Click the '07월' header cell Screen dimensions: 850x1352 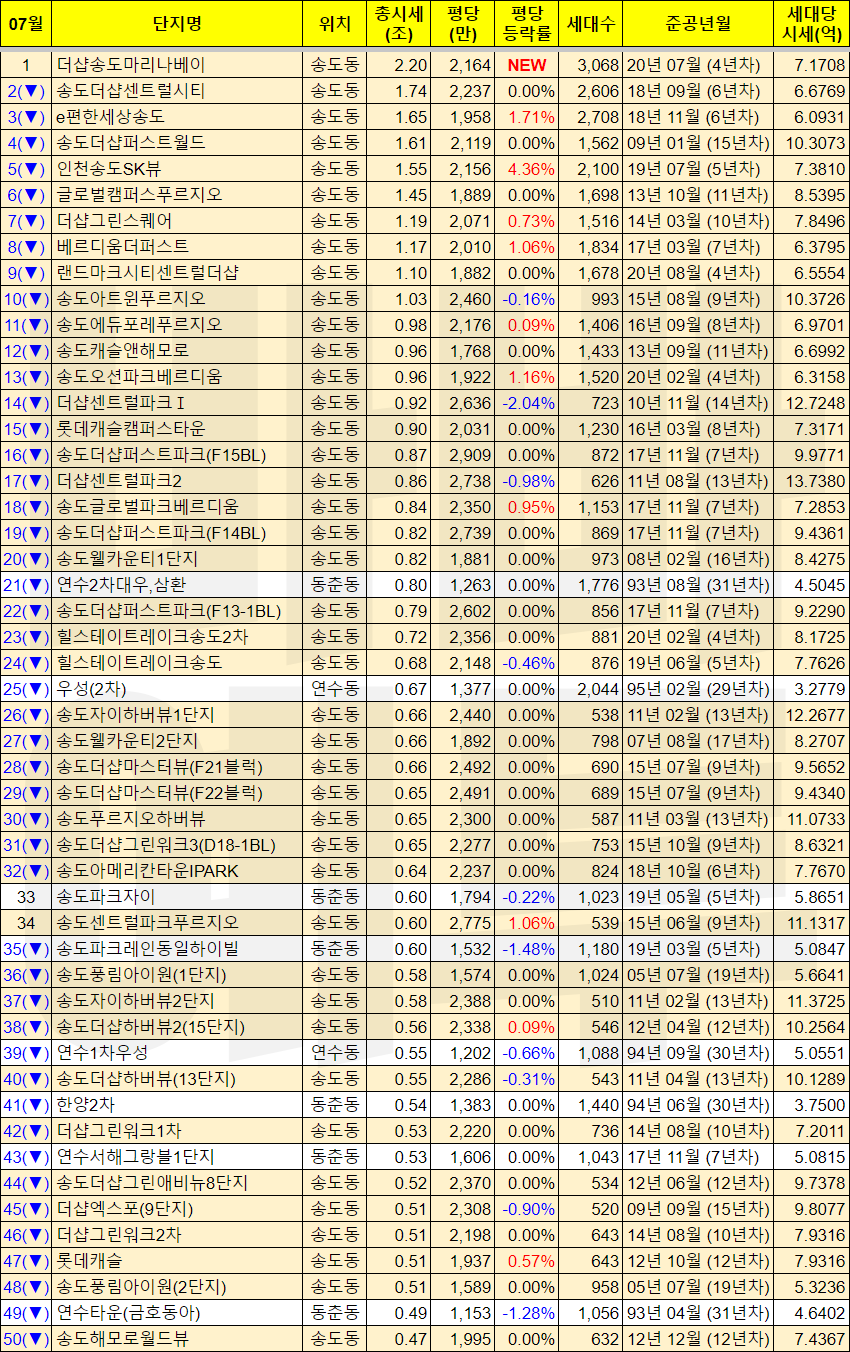pos(26,24)
